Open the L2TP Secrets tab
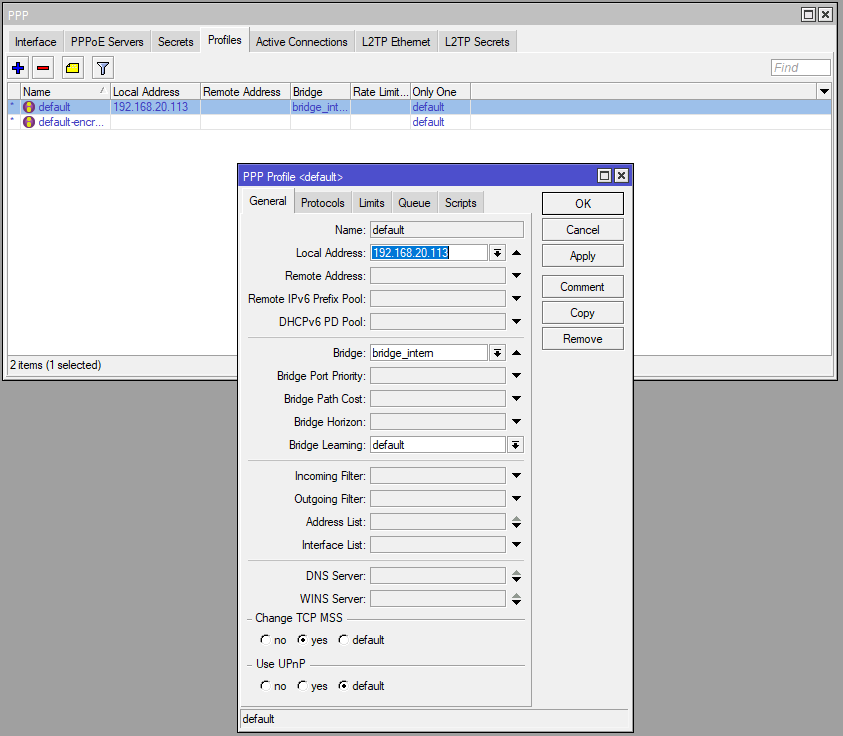The height and width of the screenshot is (736, 843). (x=477, y=42)
